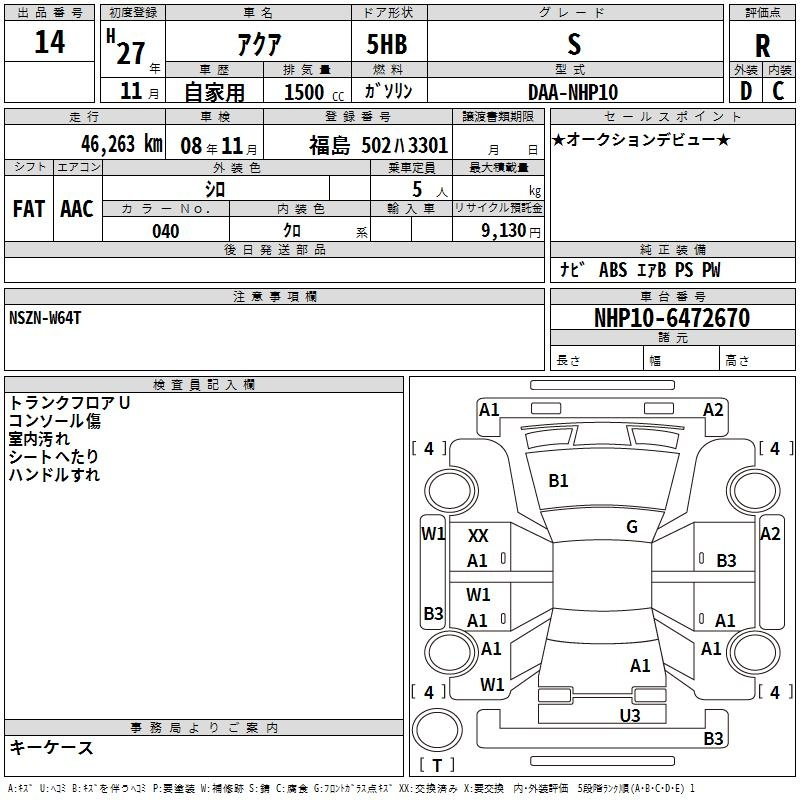Click the キーケース office notice
The image size is (800, 800).
pos(51,747)
